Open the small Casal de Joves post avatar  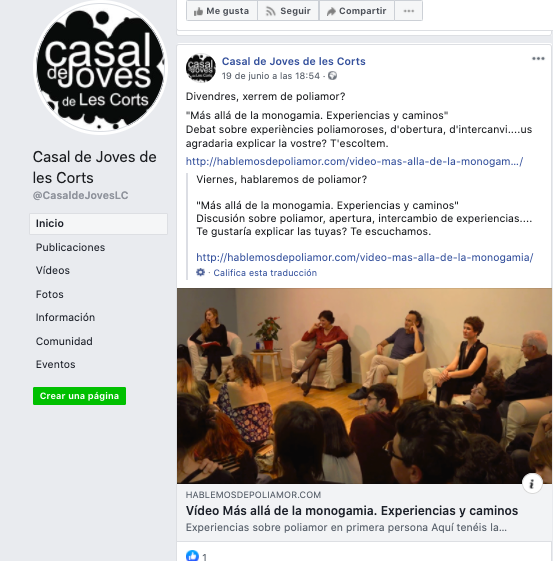(201, 68)
